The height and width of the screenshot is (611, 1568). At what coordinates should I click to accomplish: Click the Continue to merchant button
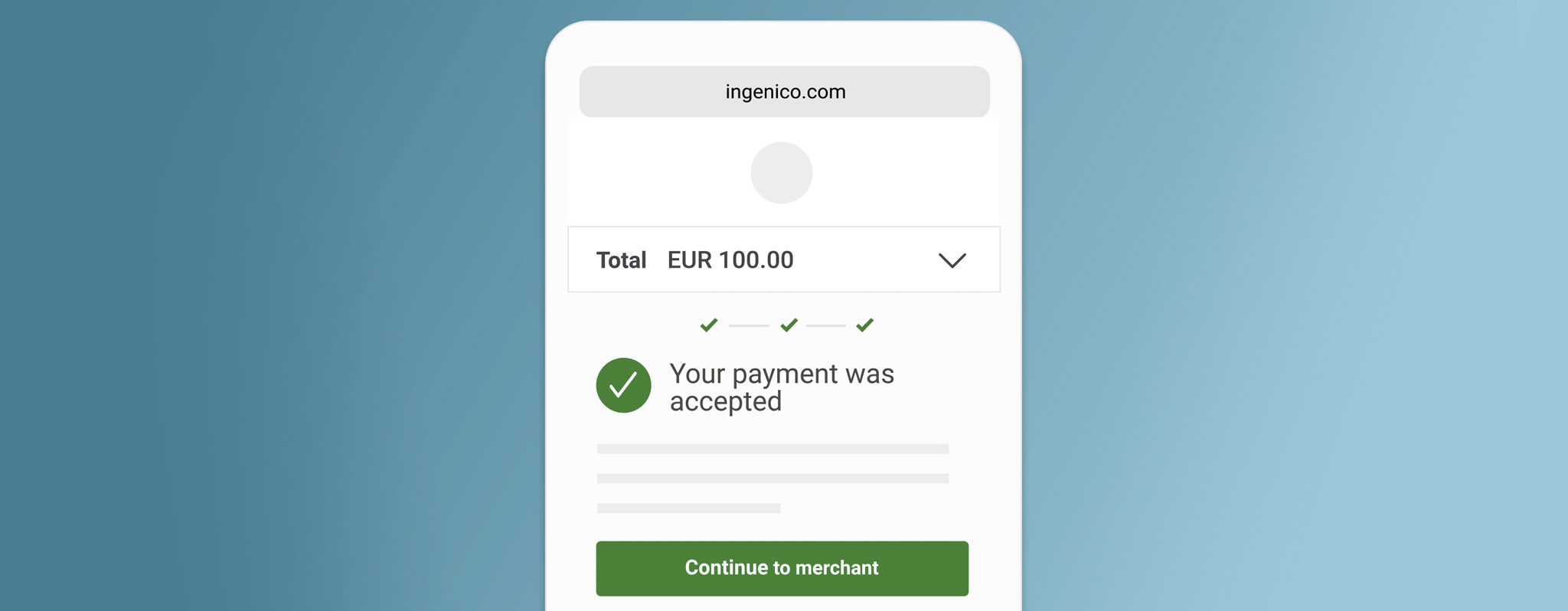click(x=782, y=568)
